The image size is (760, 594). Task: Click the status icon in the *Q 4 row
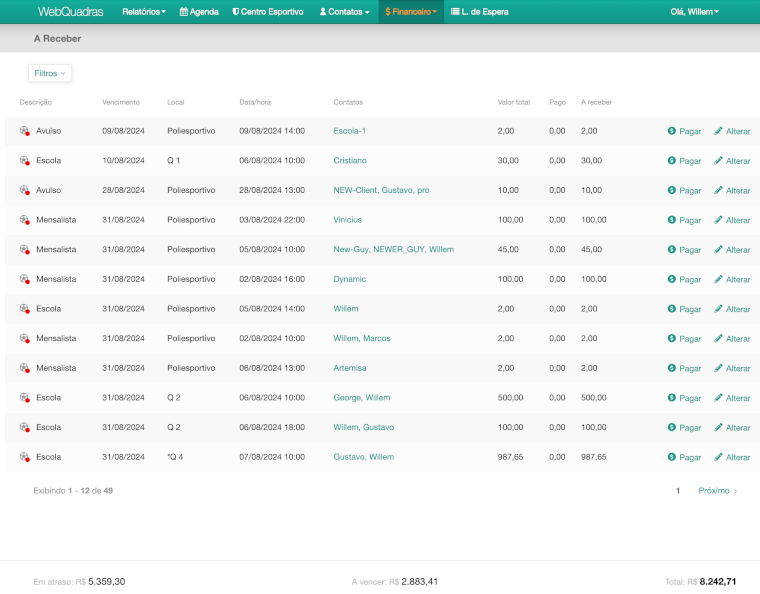[x=25, y=457]
